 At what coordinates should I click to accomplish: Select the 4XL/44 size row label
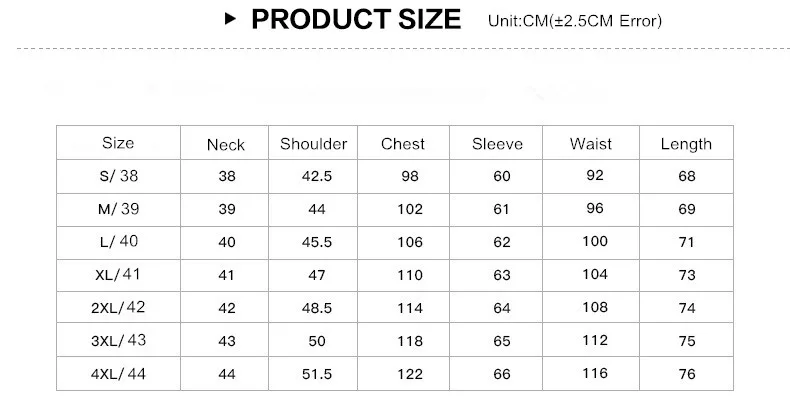(x=118, y=374)
